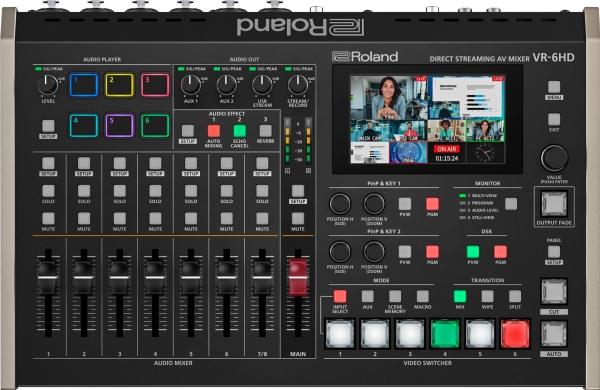Mute audio mixer channel 7/8
600x390 pixels.
pos(262,219)
